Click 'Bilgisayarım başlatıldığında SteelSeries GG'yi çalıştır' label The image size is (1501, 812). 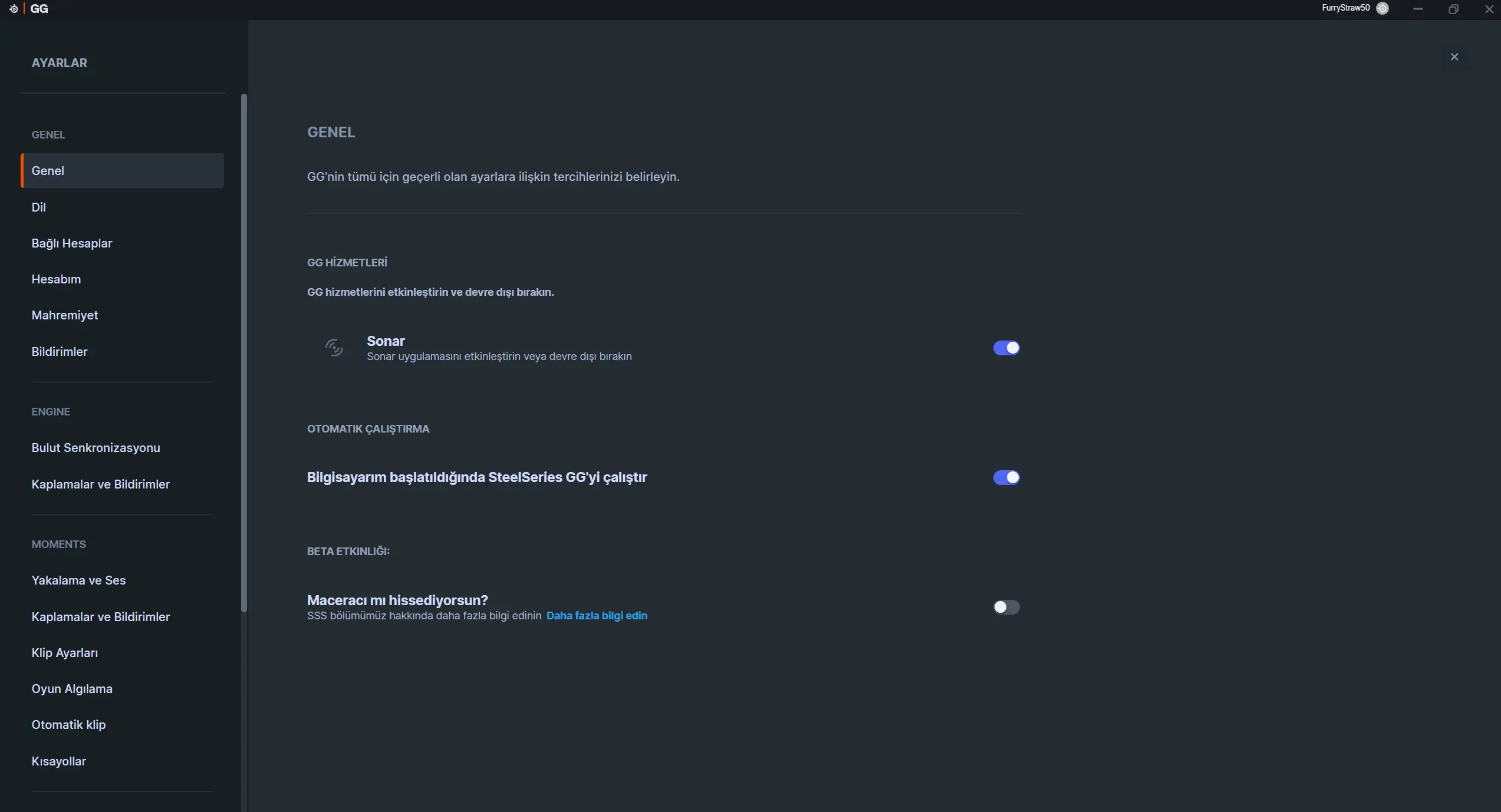477,477
